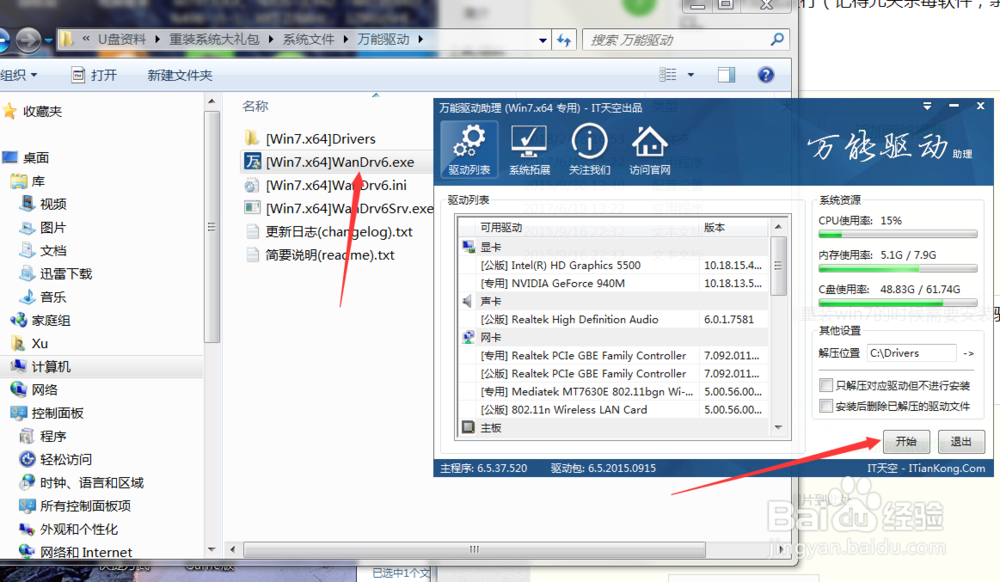Select Intel(R) HD Graphics 5500 driver row
The height and width of the screenshot is (582, 1000).
614,265
